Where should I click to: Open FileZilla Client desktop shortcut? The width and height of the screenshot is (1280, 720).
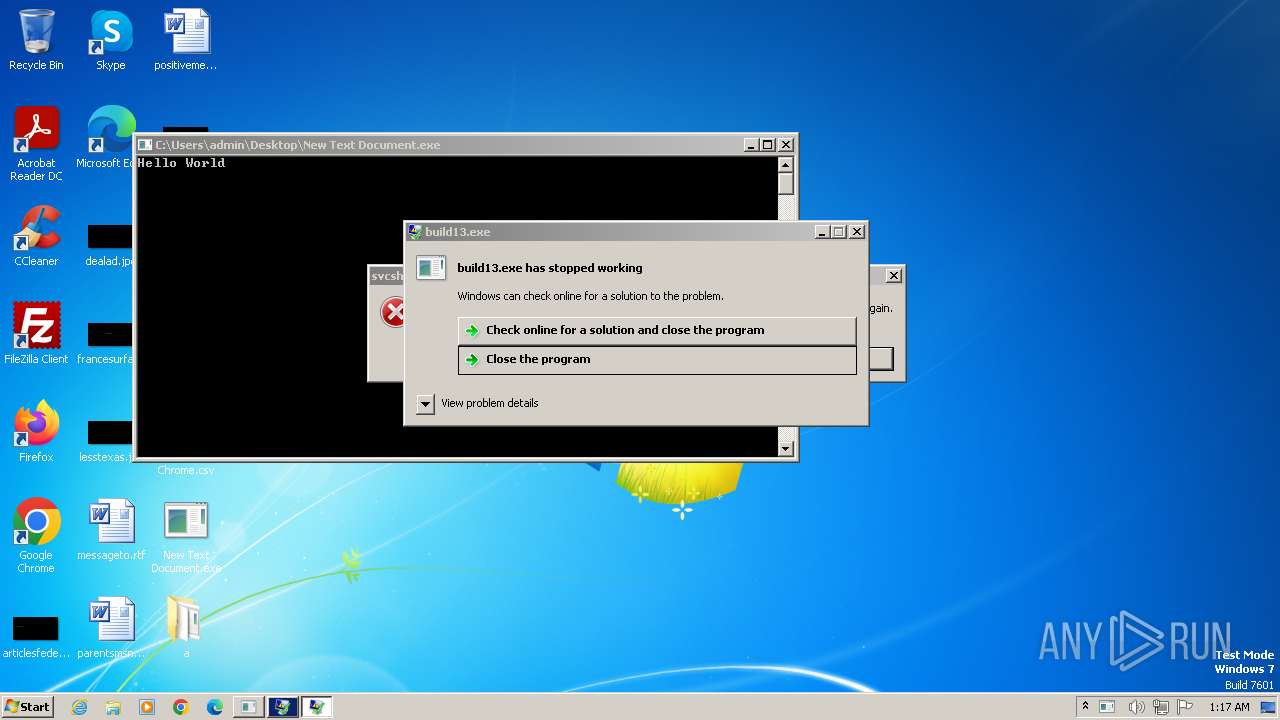[x=36, y=334]
